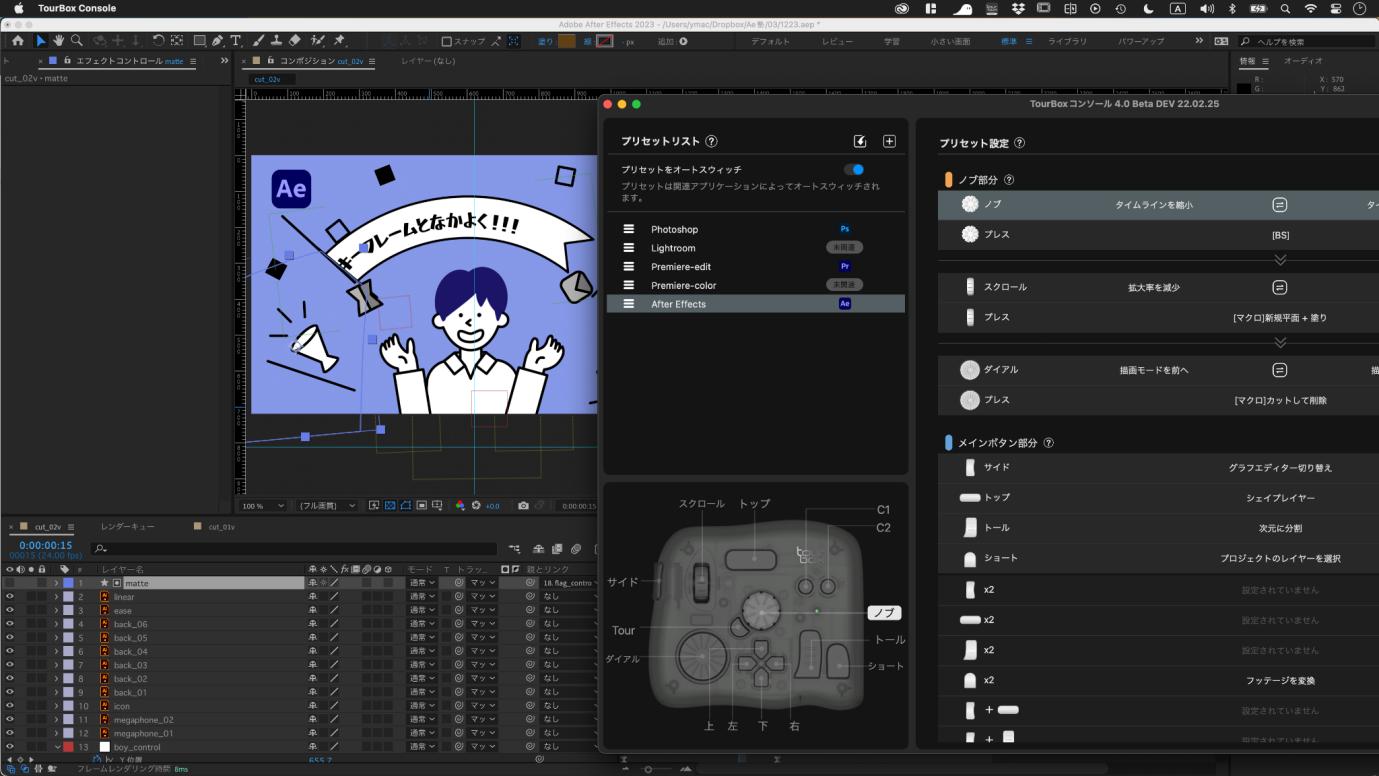1379x776 pixels.
Task: Click the help icon next to プリセットリスト
Action: click(711, 142)
